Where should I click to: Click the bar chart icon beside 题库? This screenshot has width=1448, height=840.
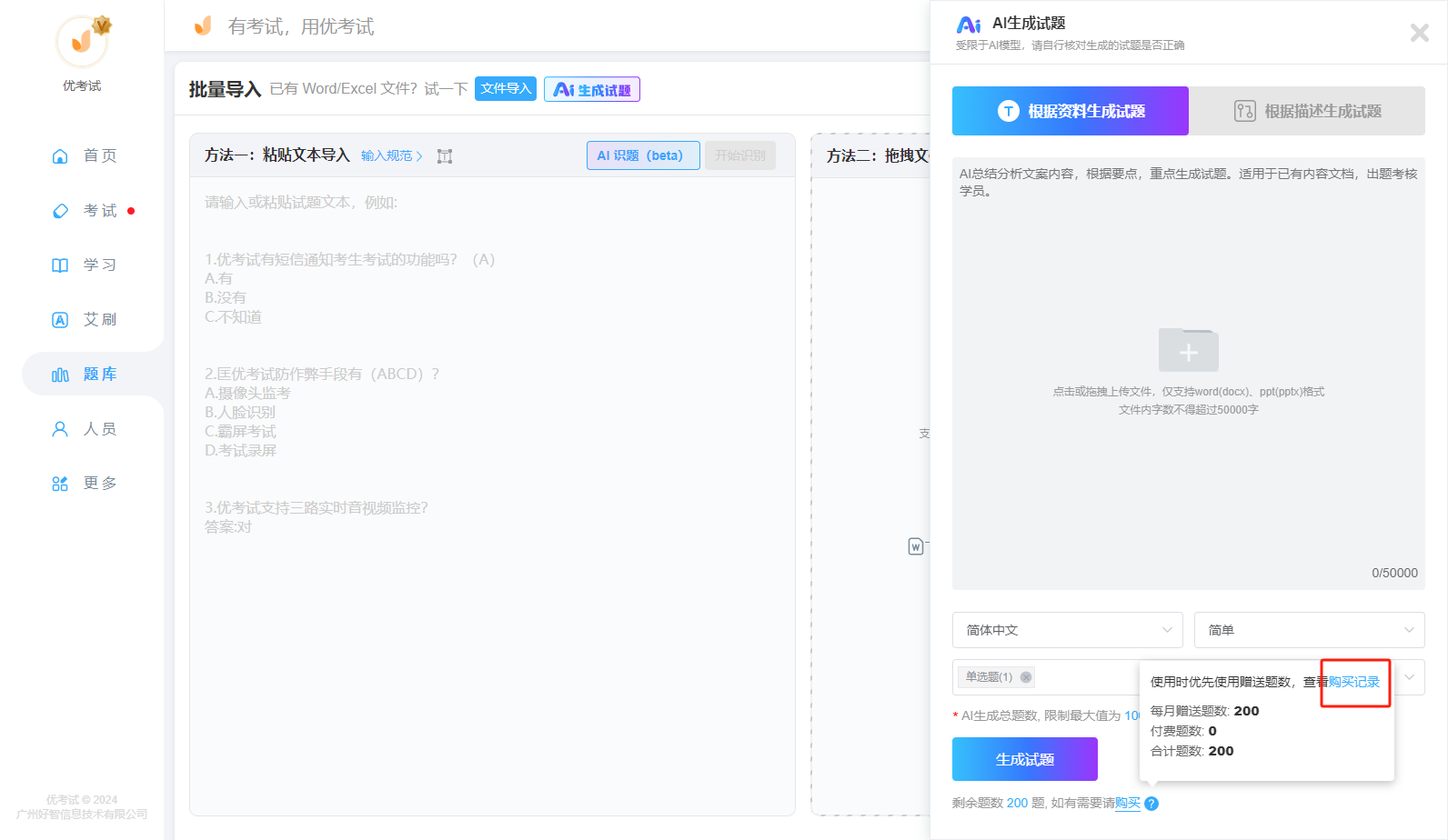click(60, 375)
